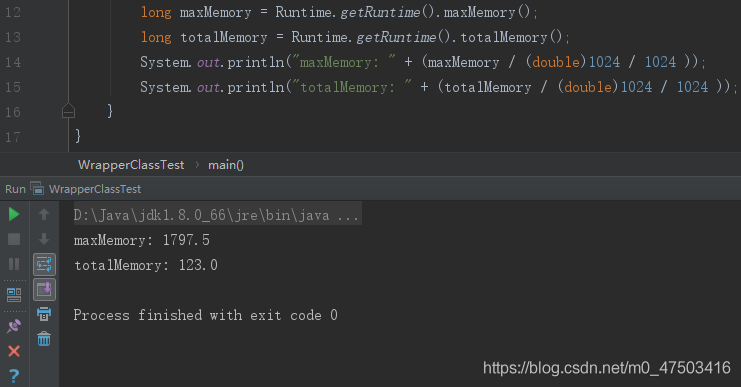Close the Run panel red X
This screenshot has height=387, width=741.
[x=14, y=351]
